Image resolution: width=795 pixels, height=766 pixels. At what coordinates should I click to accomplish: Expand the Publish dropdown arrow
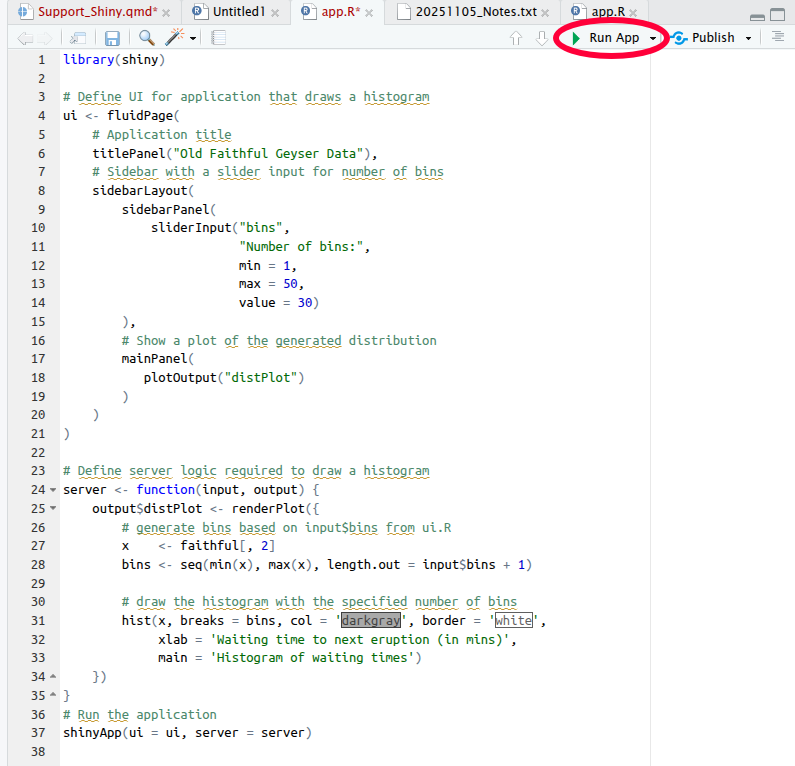[748, 38]
